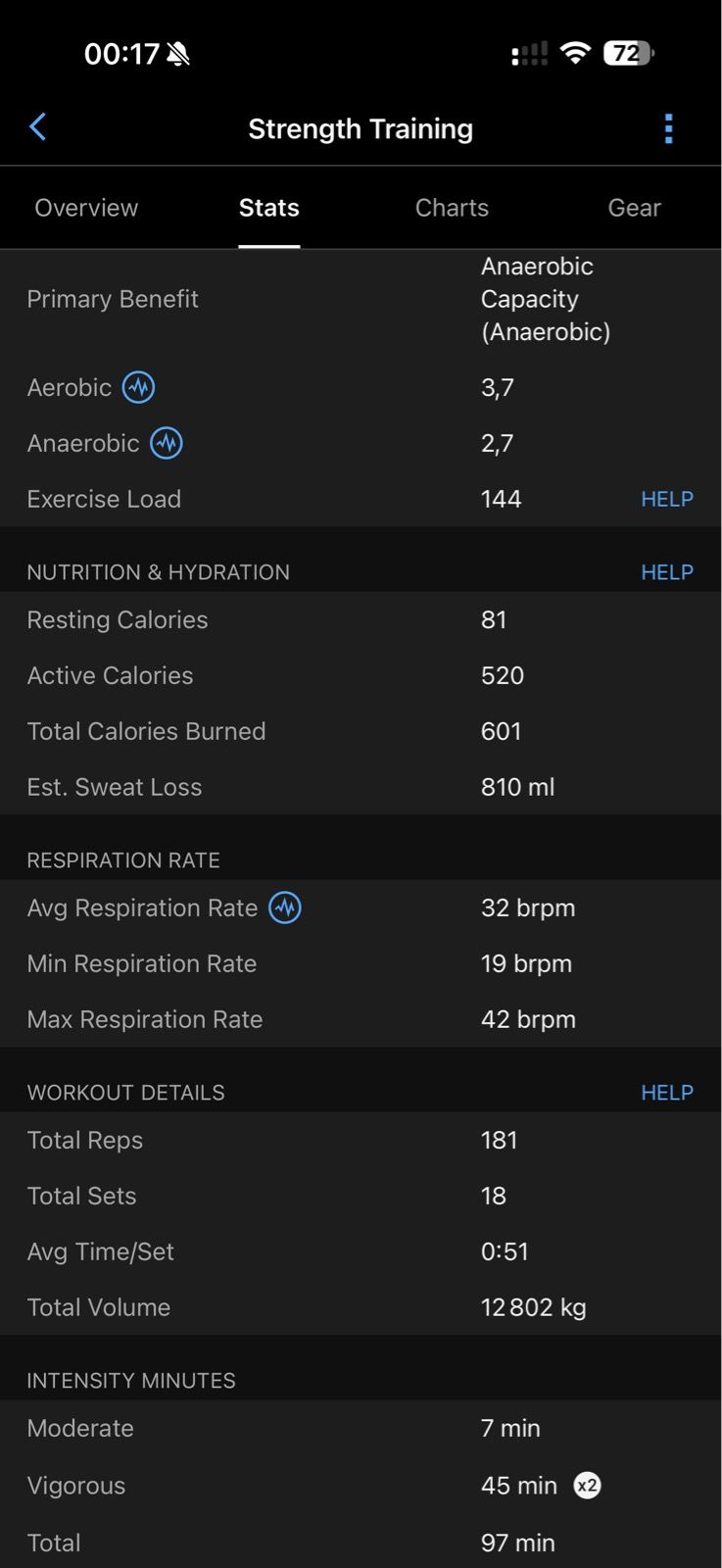Screen dimensions: 722x1568
Task: Tap the Total Volume row
Action: (361, 1307)
